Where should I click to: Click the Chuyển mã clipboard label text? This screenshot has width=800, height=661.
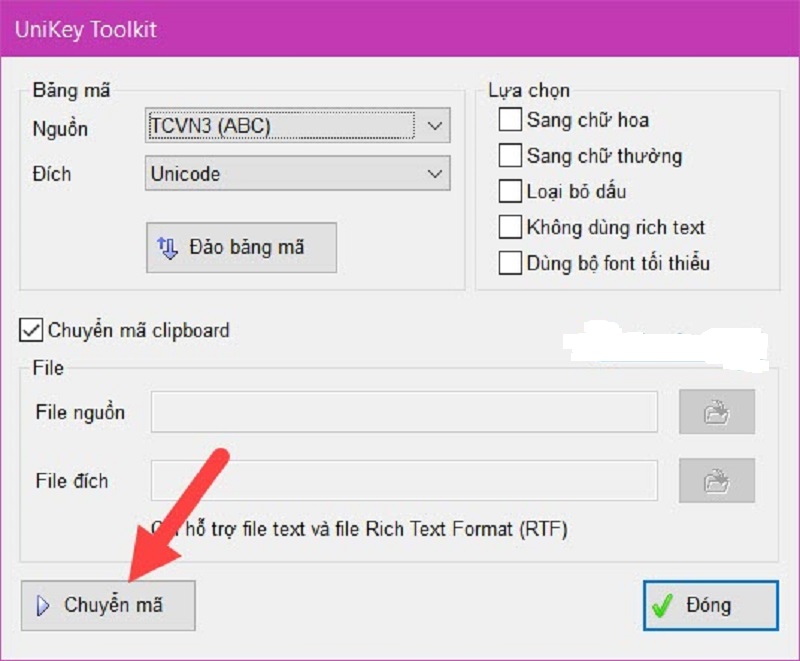pyautogui.click(x=139, y=330)
